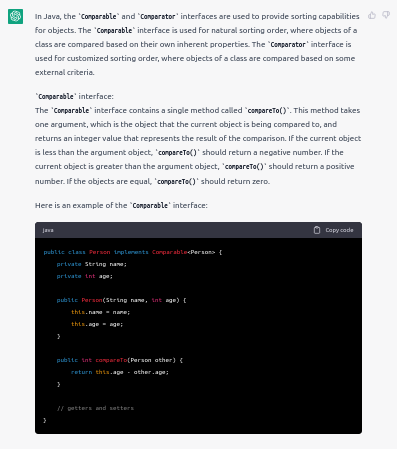Viewport: 397px width, 449px height.
Task: Click the ChatGPT logo avatar
Action: 15,16
